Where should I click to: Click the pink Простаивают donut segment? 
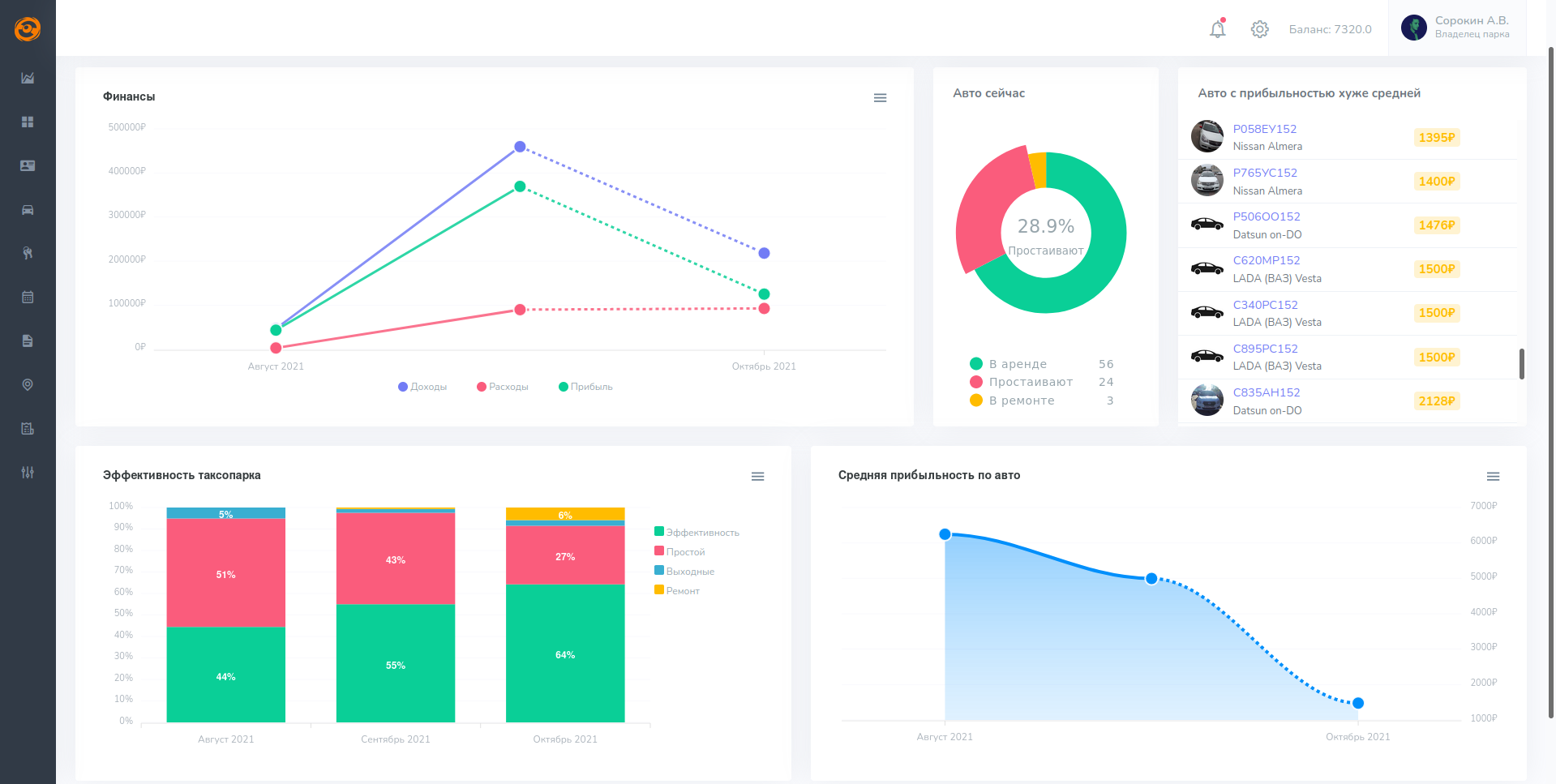click(984, 212)
